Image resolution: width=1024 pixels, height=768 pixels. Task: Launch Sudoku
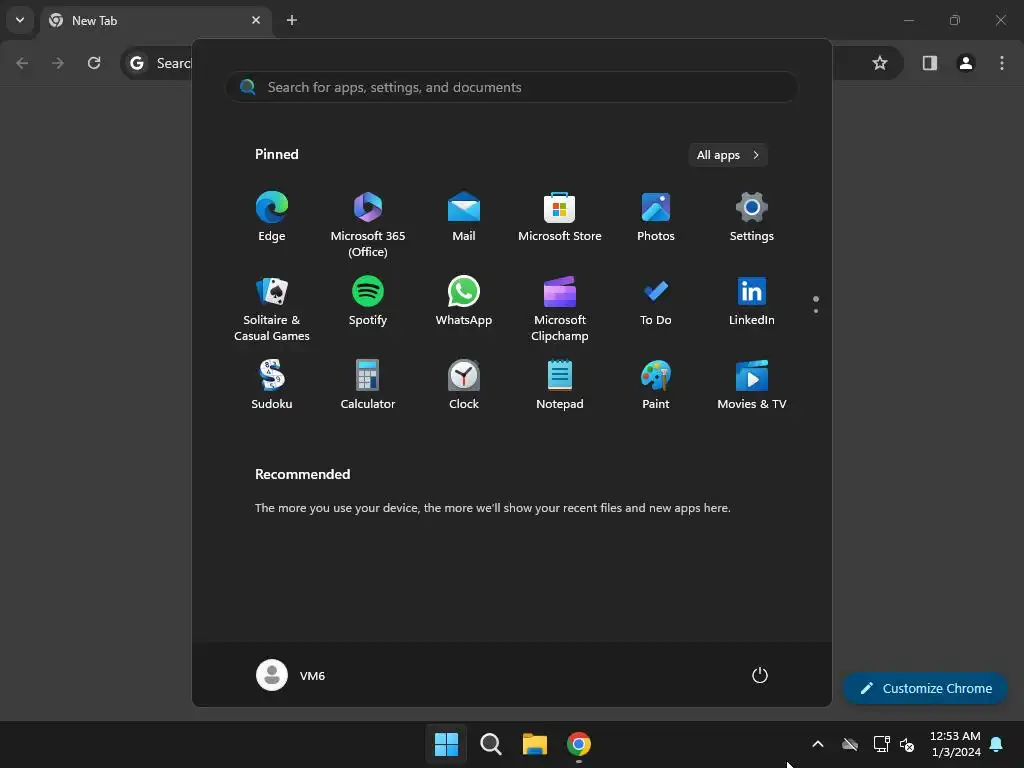[x=272, y=385]
